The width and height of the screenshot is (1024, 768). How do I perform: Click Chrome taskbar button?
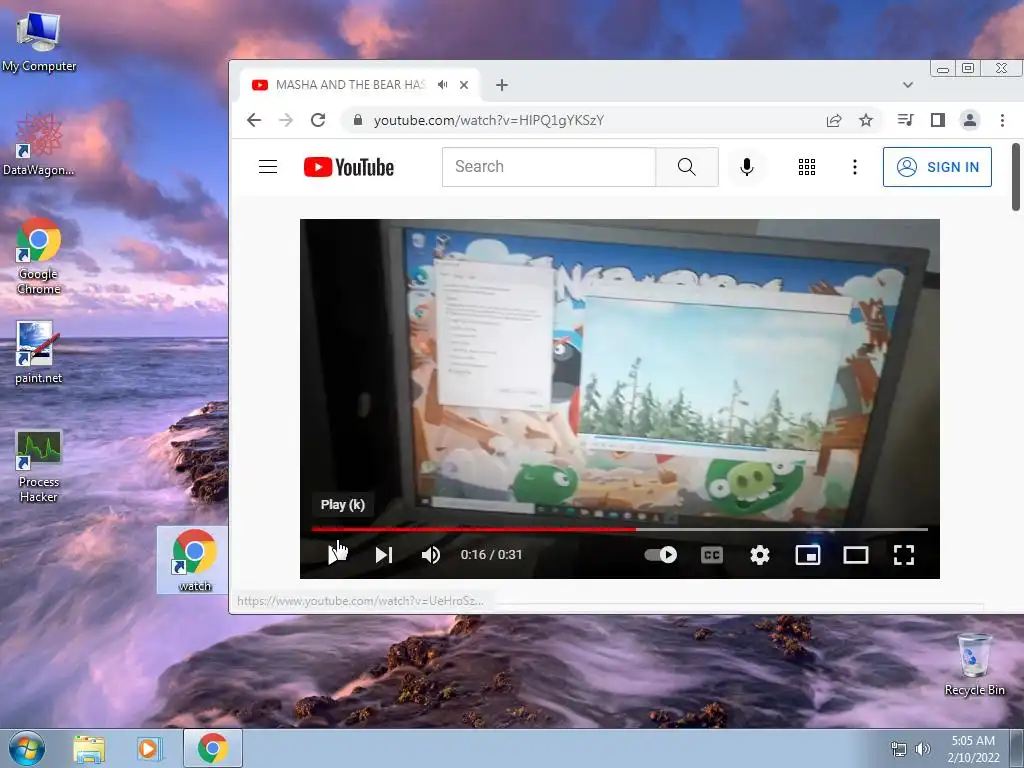pyautogui.click(x=213, y=748)
